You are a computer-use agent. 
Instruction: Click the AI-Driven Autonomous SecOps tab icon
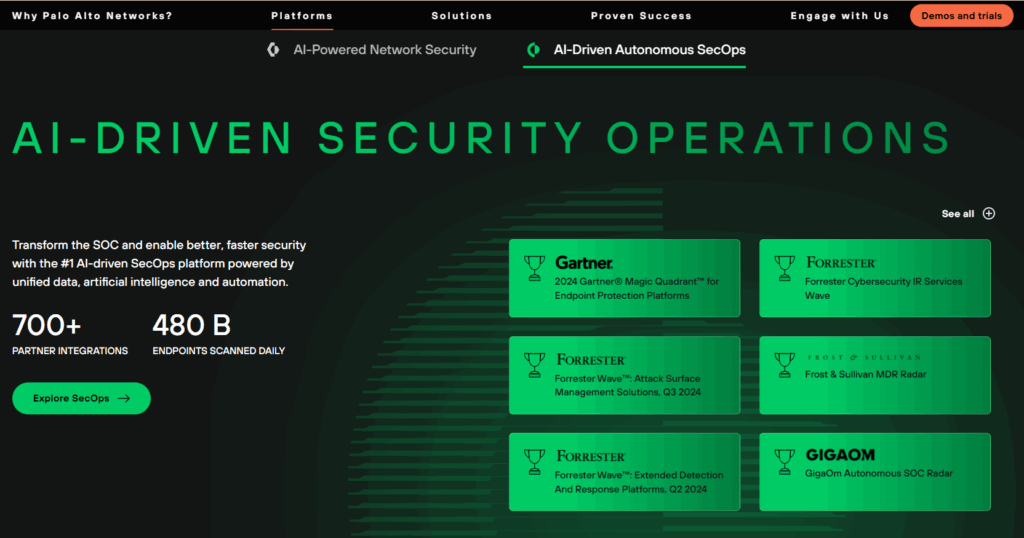click(x=533, y=50)
